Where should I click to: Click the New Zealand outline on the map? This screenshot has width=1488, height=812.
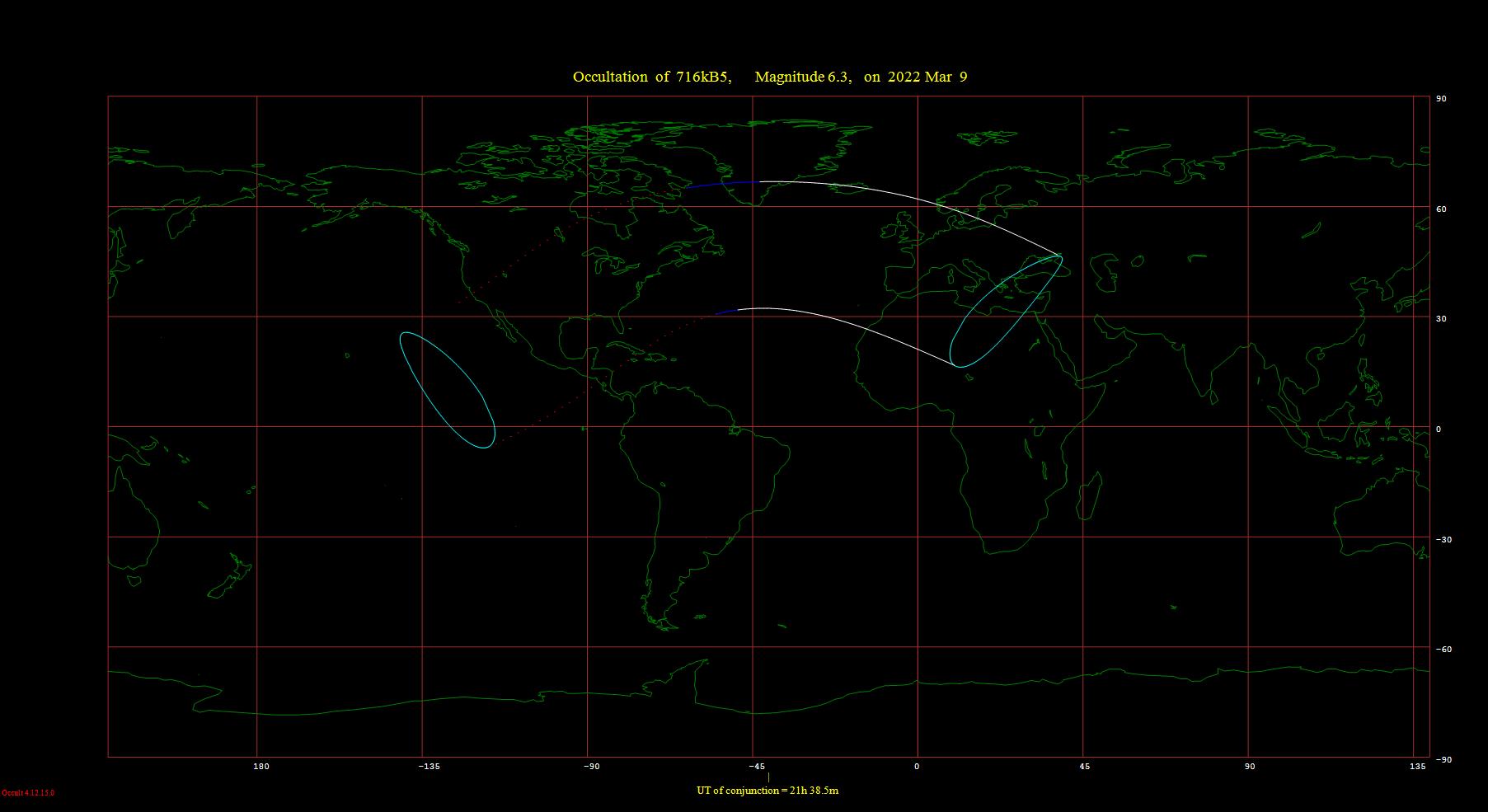click(x=231, y=577)
